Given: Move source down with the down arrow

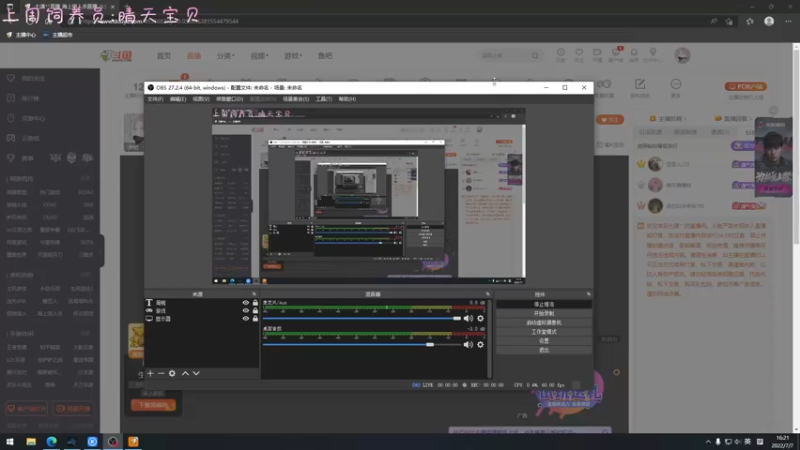Looking at the screenshot, I should pos(196,373).
